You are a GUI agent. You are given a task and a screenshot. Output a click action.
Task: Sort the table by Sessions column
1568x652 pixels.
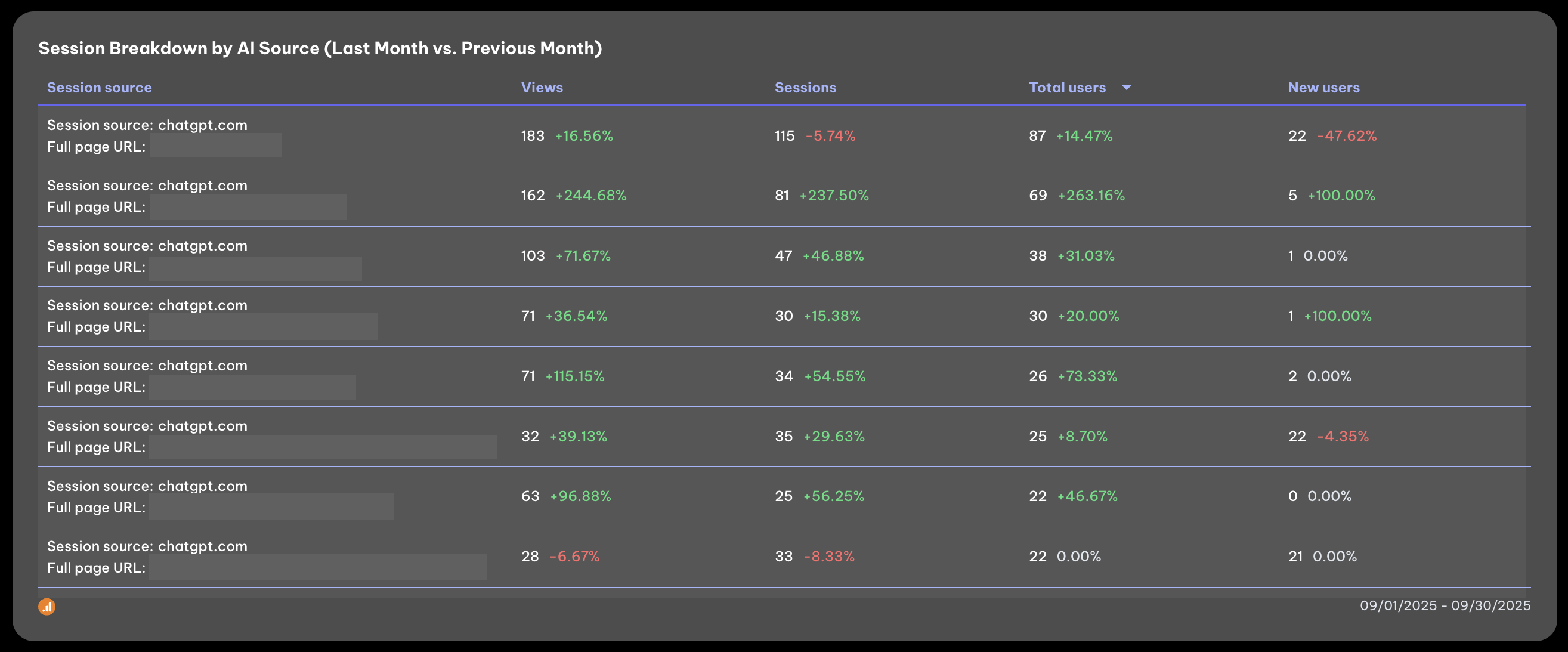coord(806,87)
